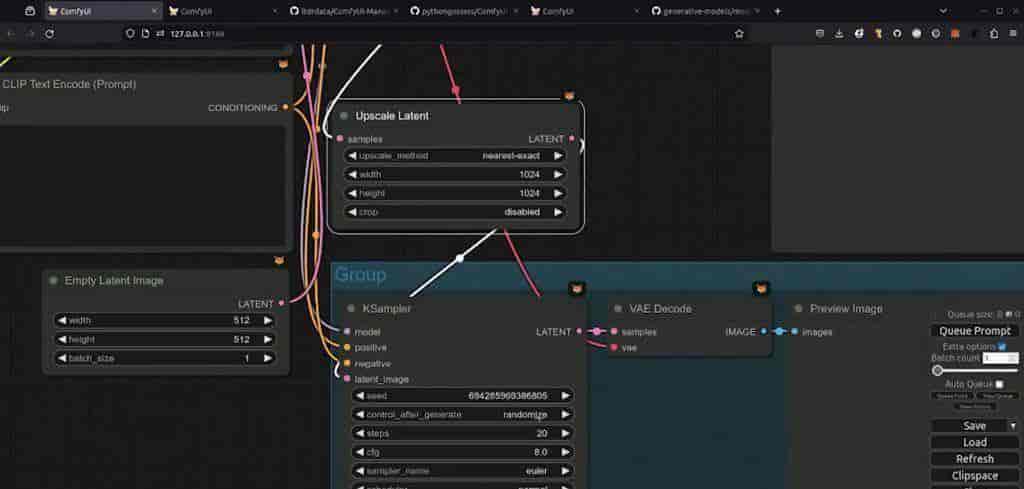This screenshot has width=1024, height=489.
Task: Click the seed value 694285969386805
Action: coord(507,396)
